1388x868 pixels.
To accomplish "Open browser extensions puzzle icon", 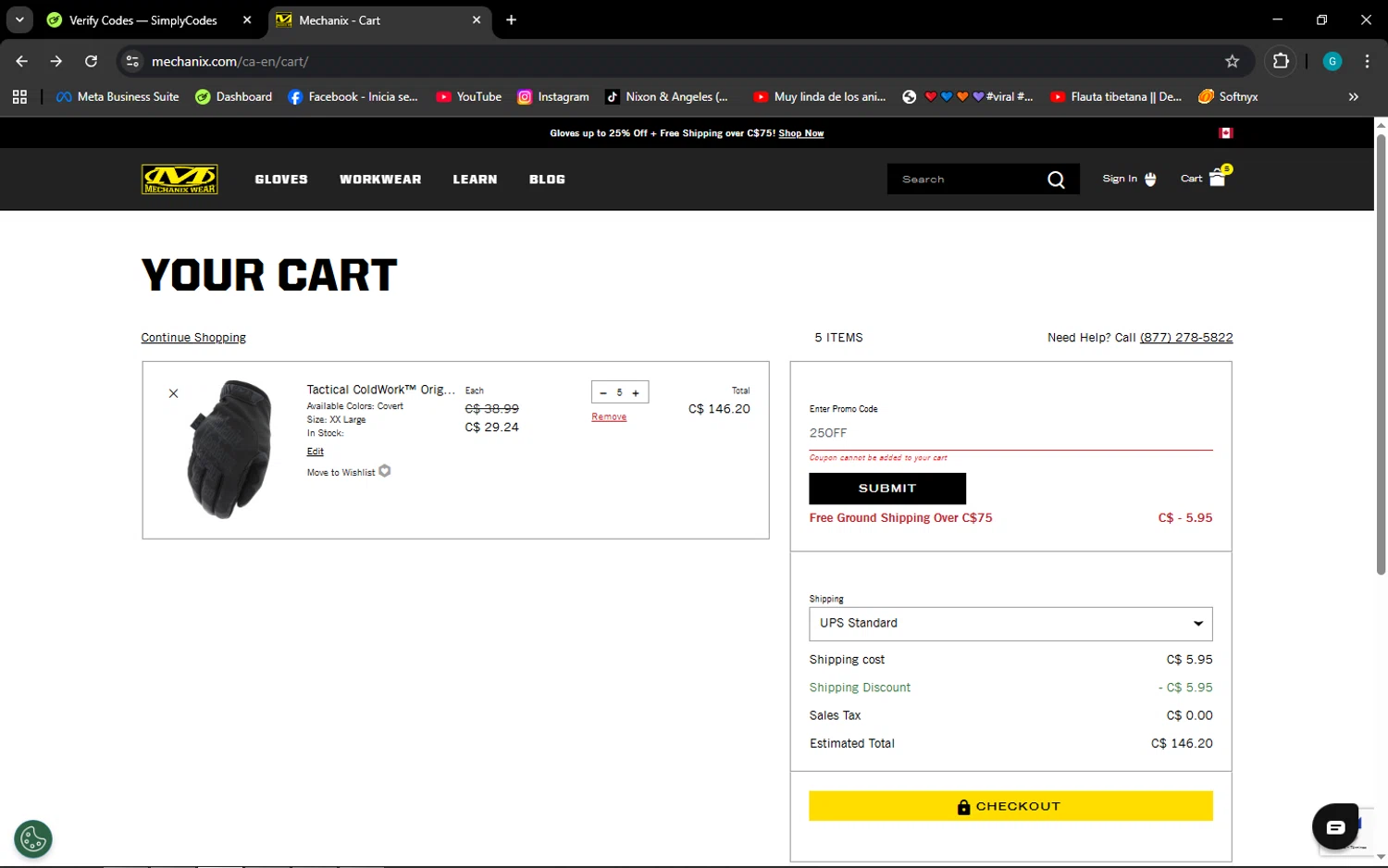I will (1281, 61).
